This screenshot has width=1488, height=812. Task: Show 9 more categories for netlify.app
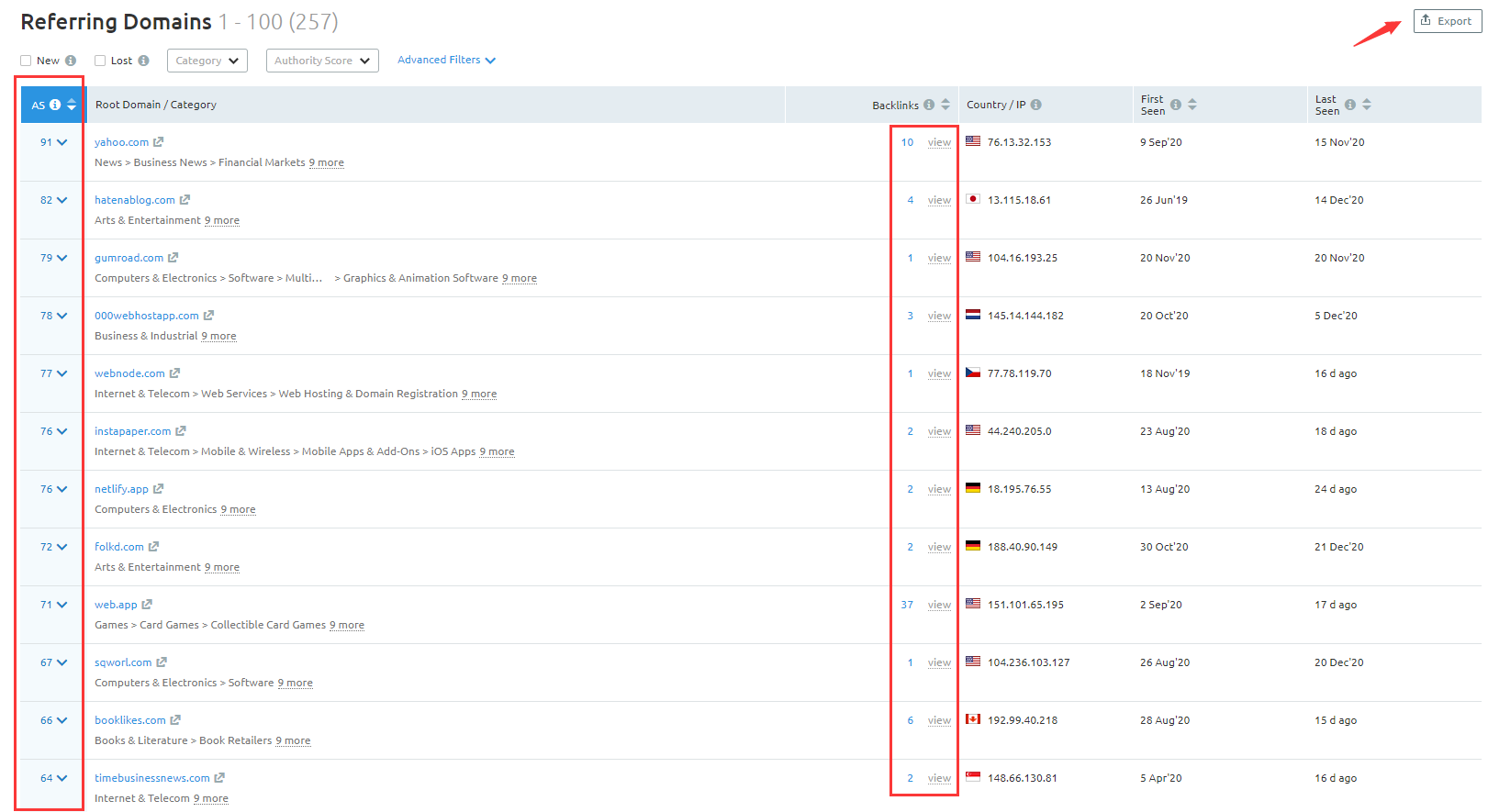238,510
